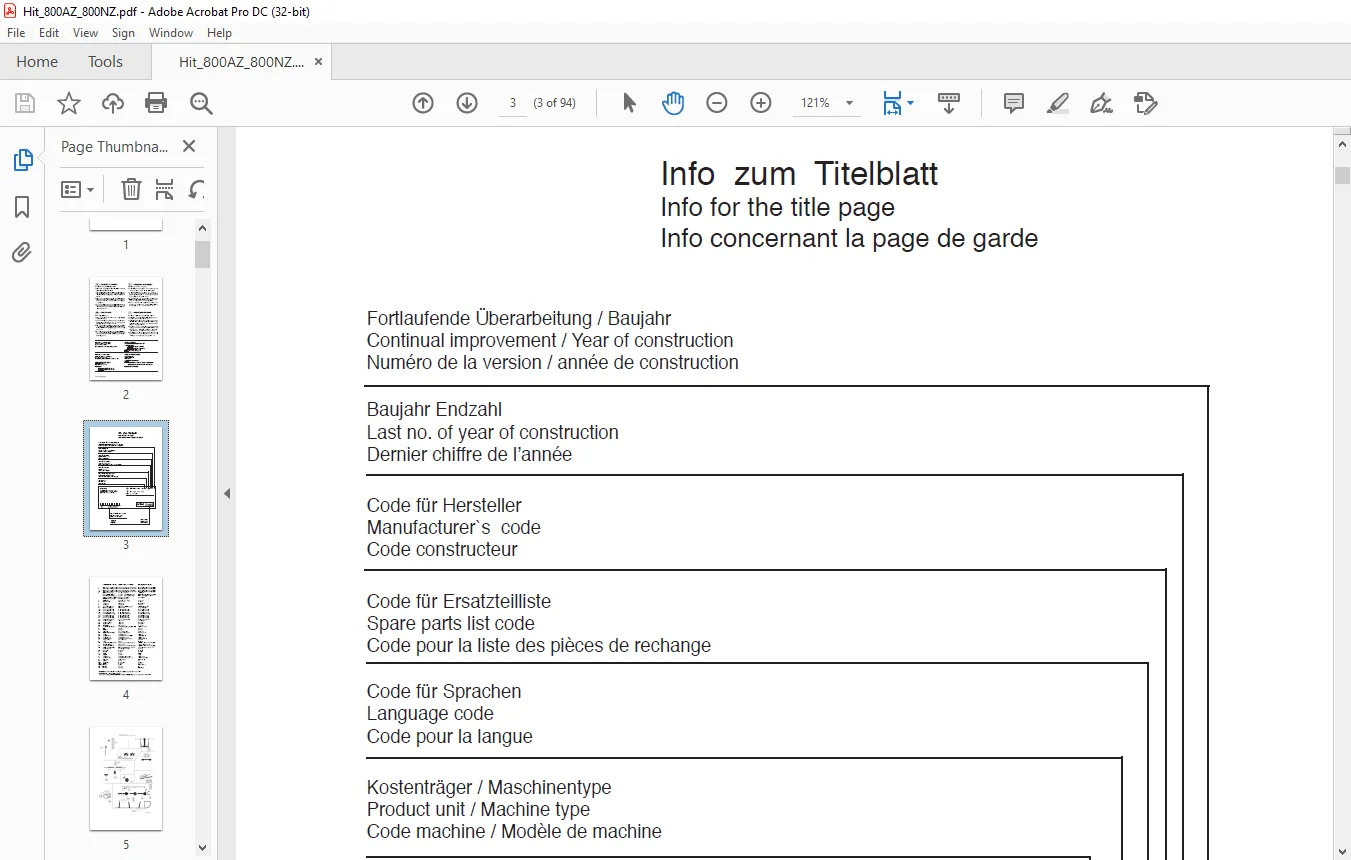Open the Help menu
This screenshot has width=1351, height=860.
pos(219,33)
